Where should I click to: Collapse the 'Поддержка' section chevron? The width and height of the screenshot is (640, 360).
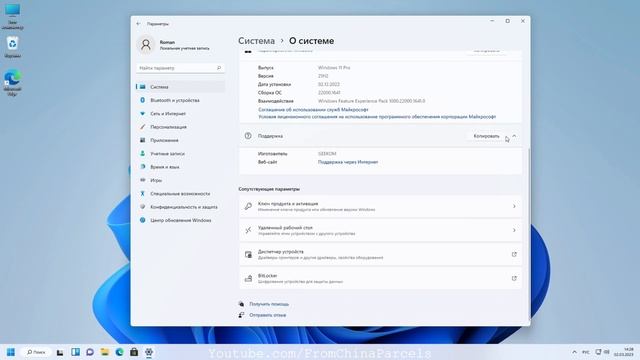tap(514, 136)
